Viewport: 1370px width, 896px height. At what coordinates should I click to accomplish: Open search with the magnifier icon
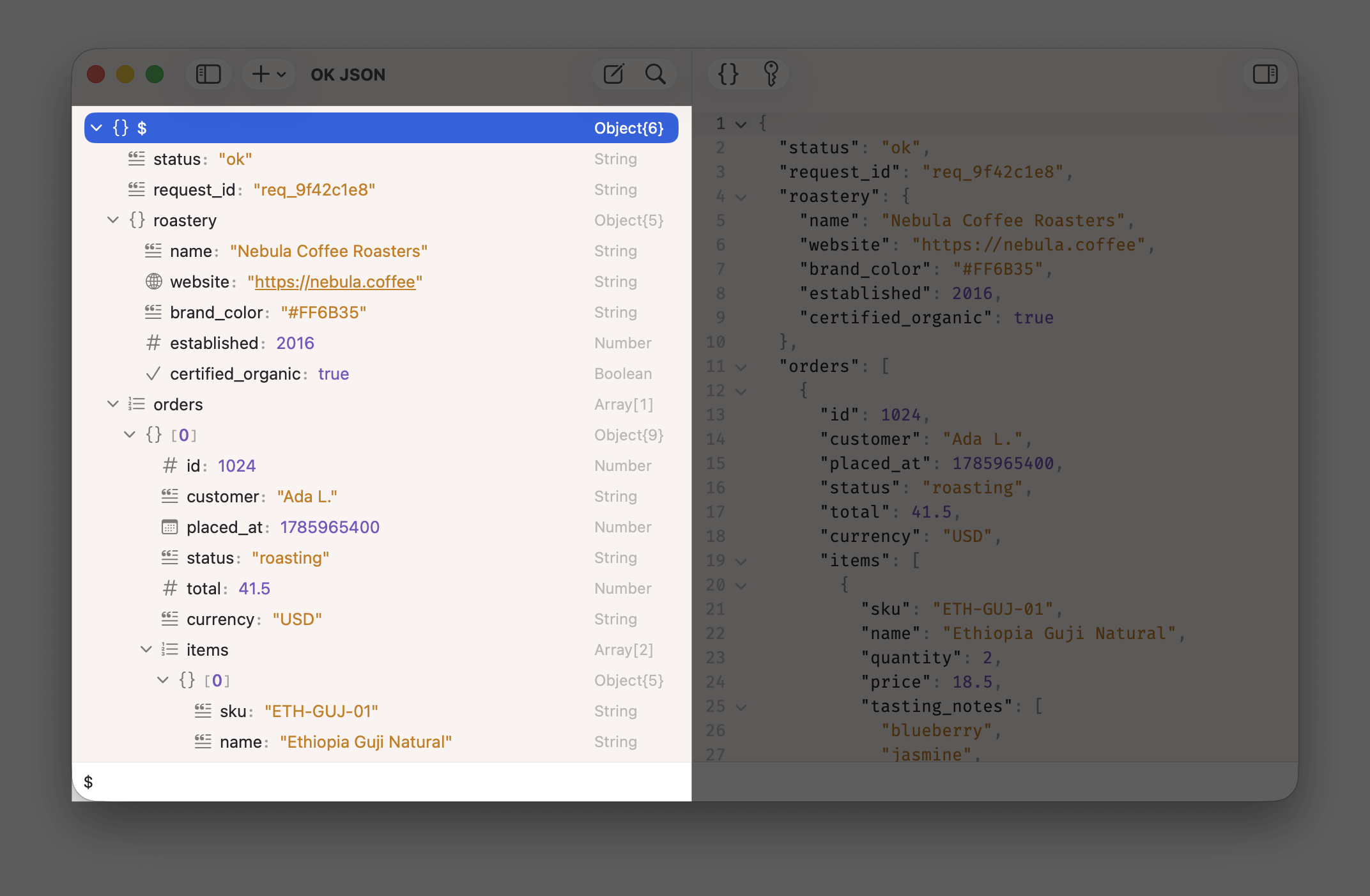tap(656, 74)
